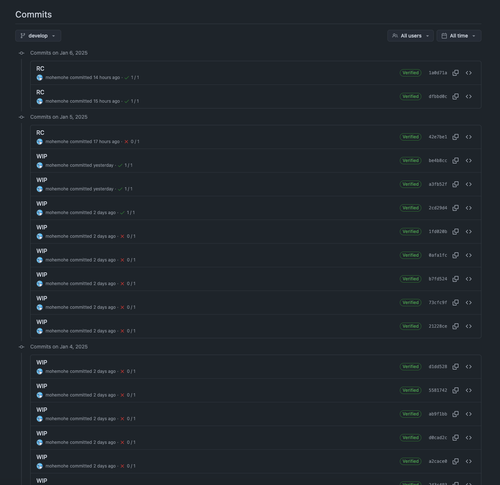Viewport: 500px width, 485px height.
Task: Browse repository at commit be4b8cc
Action: tap(469, 160)
